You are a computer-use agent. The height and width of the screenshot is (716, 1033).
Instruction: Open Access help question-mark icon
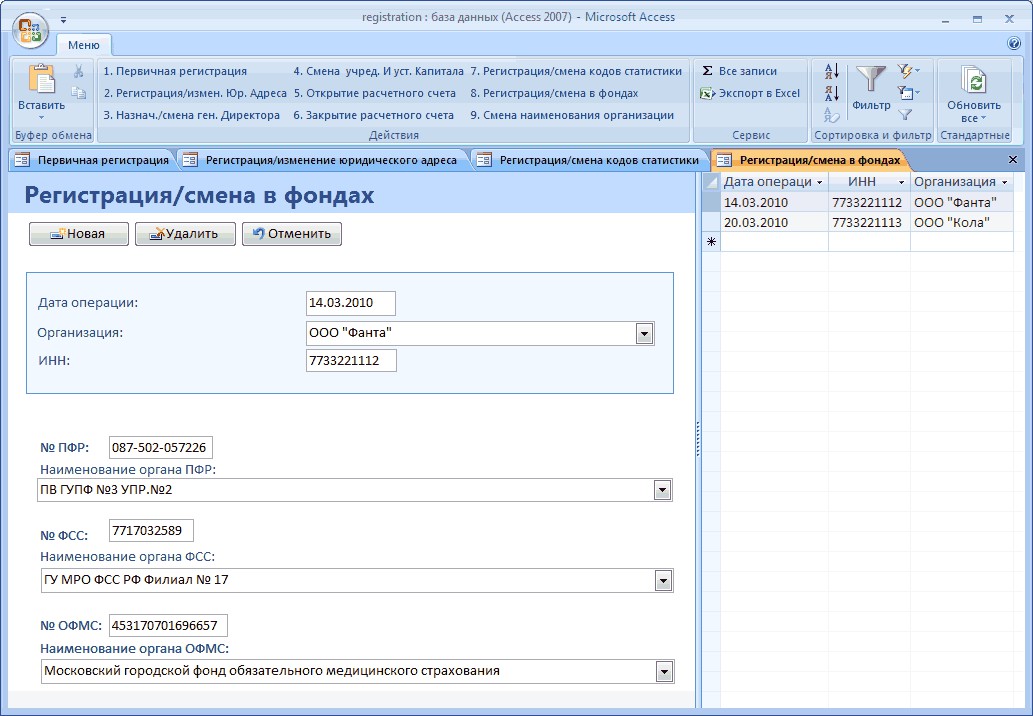point(1014,43)
